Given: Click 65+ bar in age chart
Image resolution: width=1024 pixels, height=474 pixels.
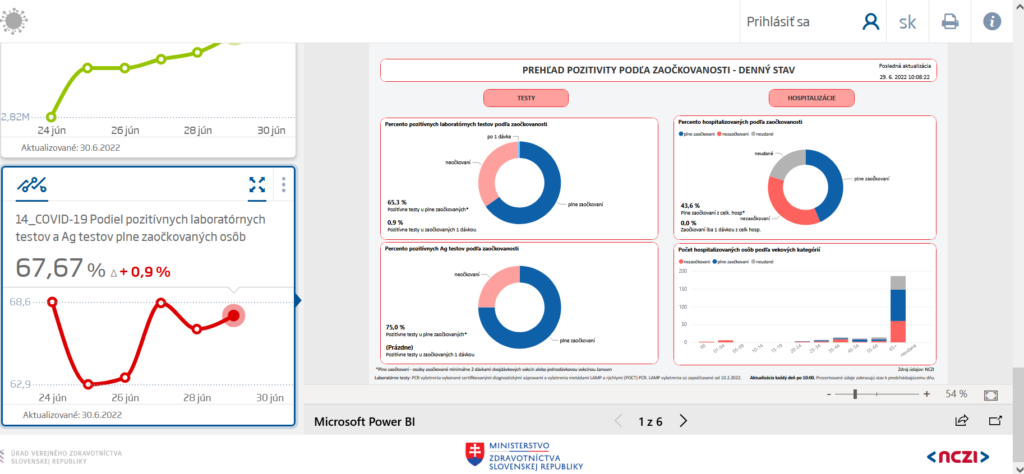Looking at the screenshot, I should click(898, 308).
